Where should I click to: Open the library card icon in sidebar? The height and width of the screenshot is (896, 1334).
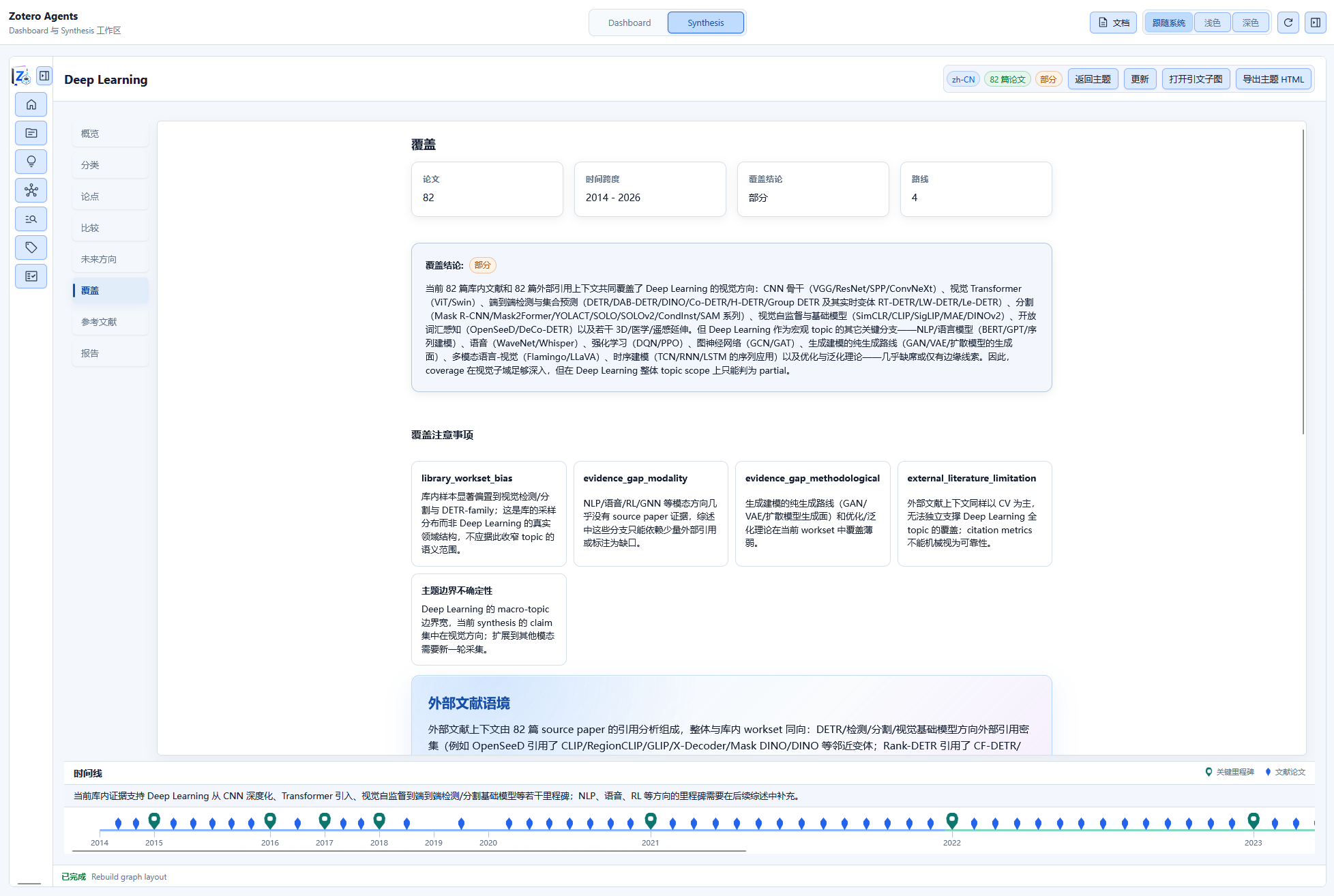[31, 133]
